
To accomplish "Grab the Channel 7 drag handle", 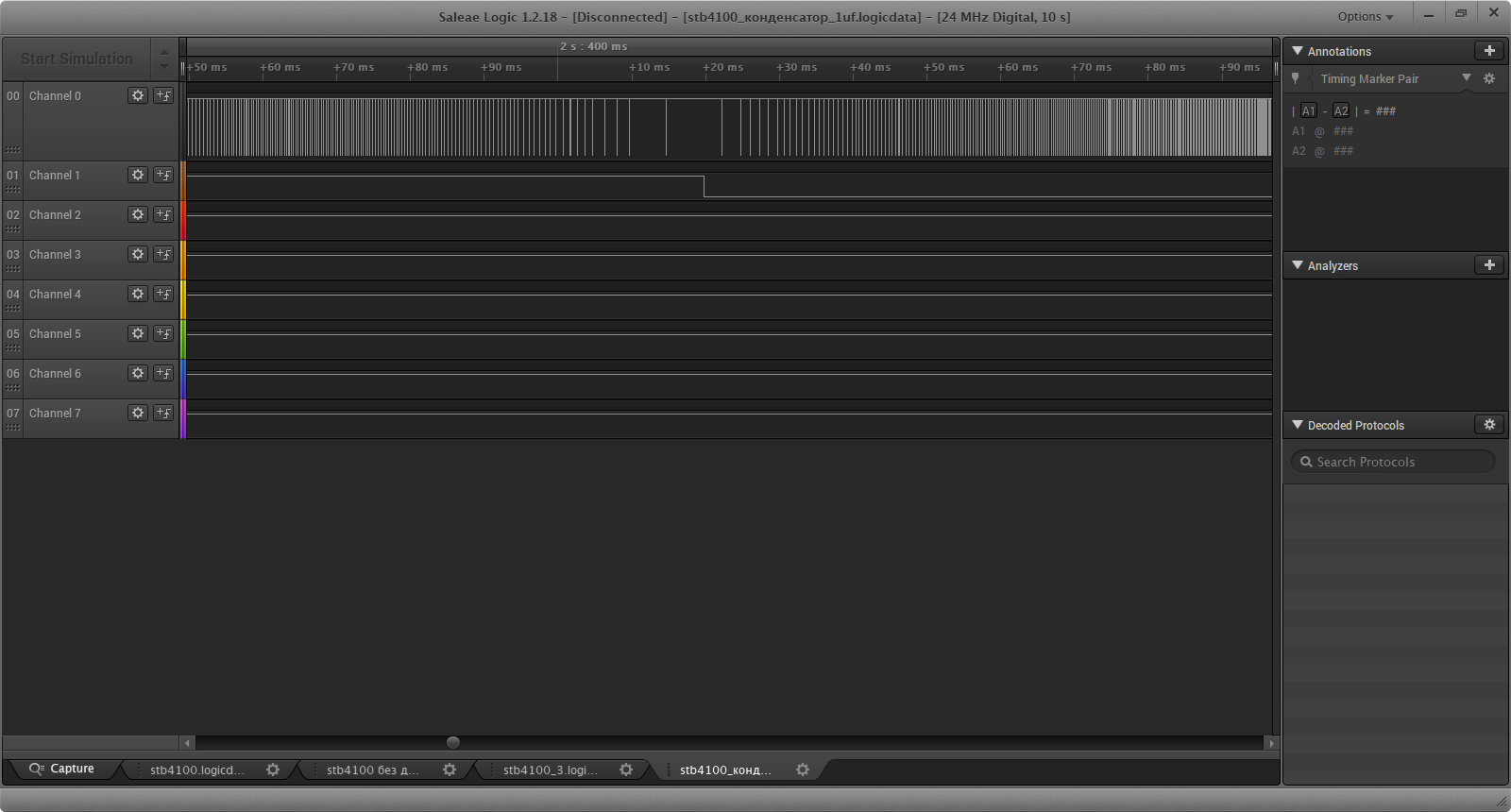I will tap(13, 428).
